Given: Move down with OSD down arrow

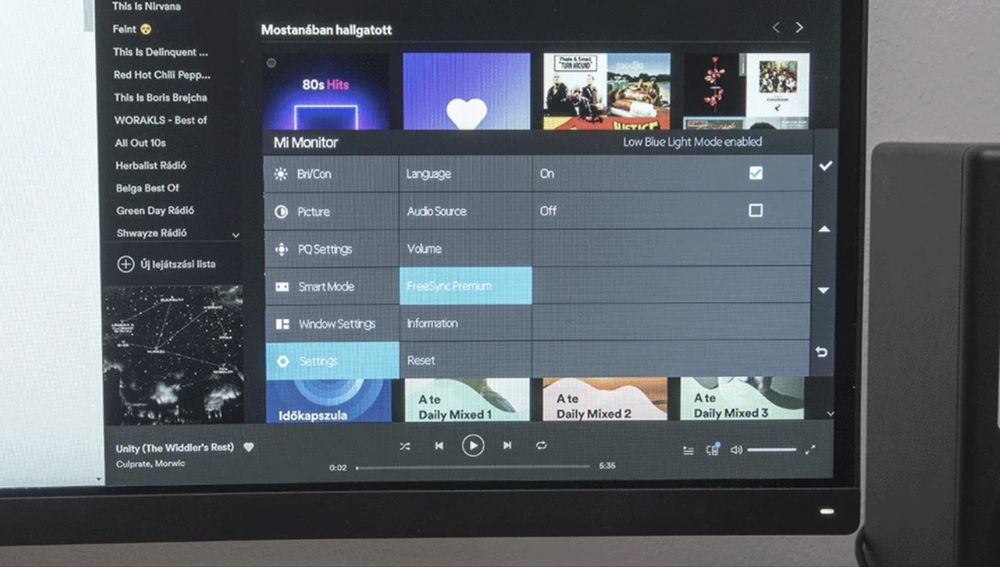Looking at the screenshot, I should pos(823,290).
